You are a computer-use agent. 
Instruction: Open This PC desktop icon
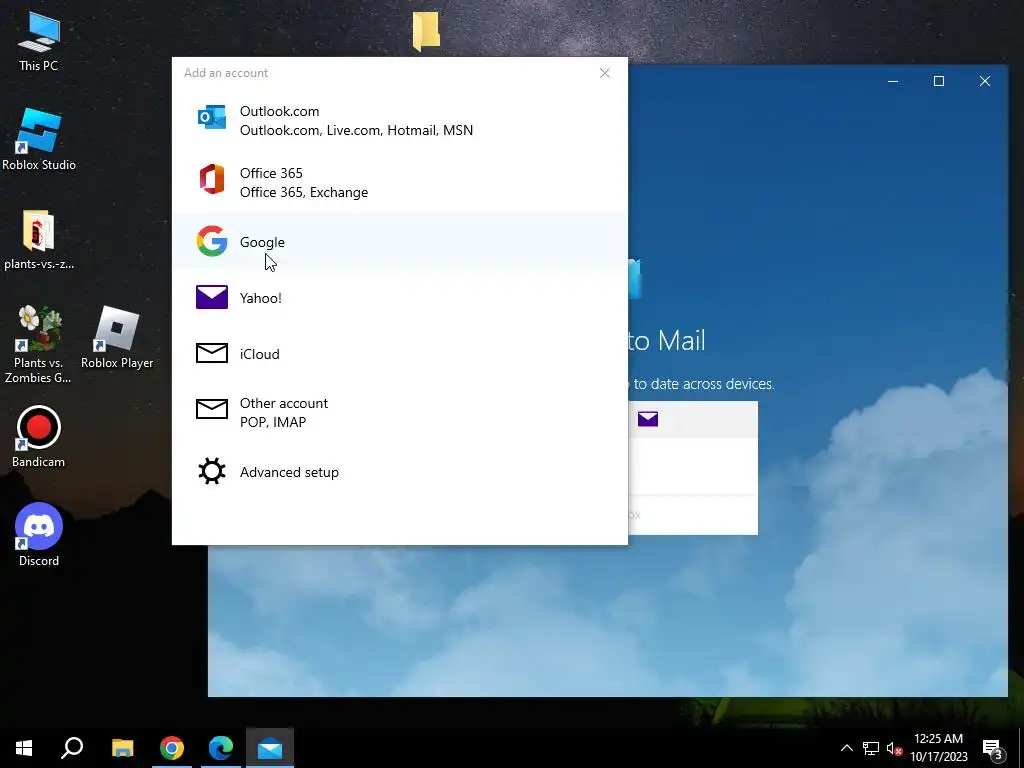click(39, 42)
